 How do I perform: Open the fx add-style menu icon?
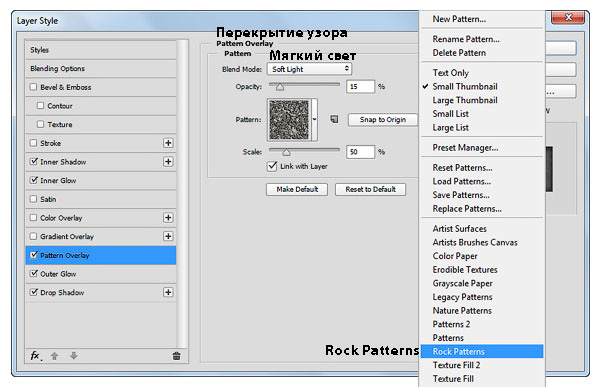point(36,356)
